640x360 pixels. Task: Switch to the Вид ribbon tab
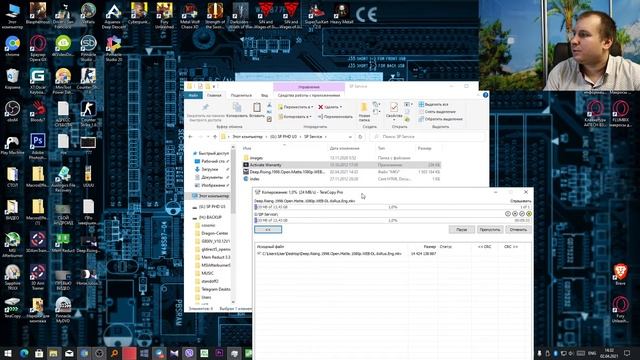coord(264,95)
